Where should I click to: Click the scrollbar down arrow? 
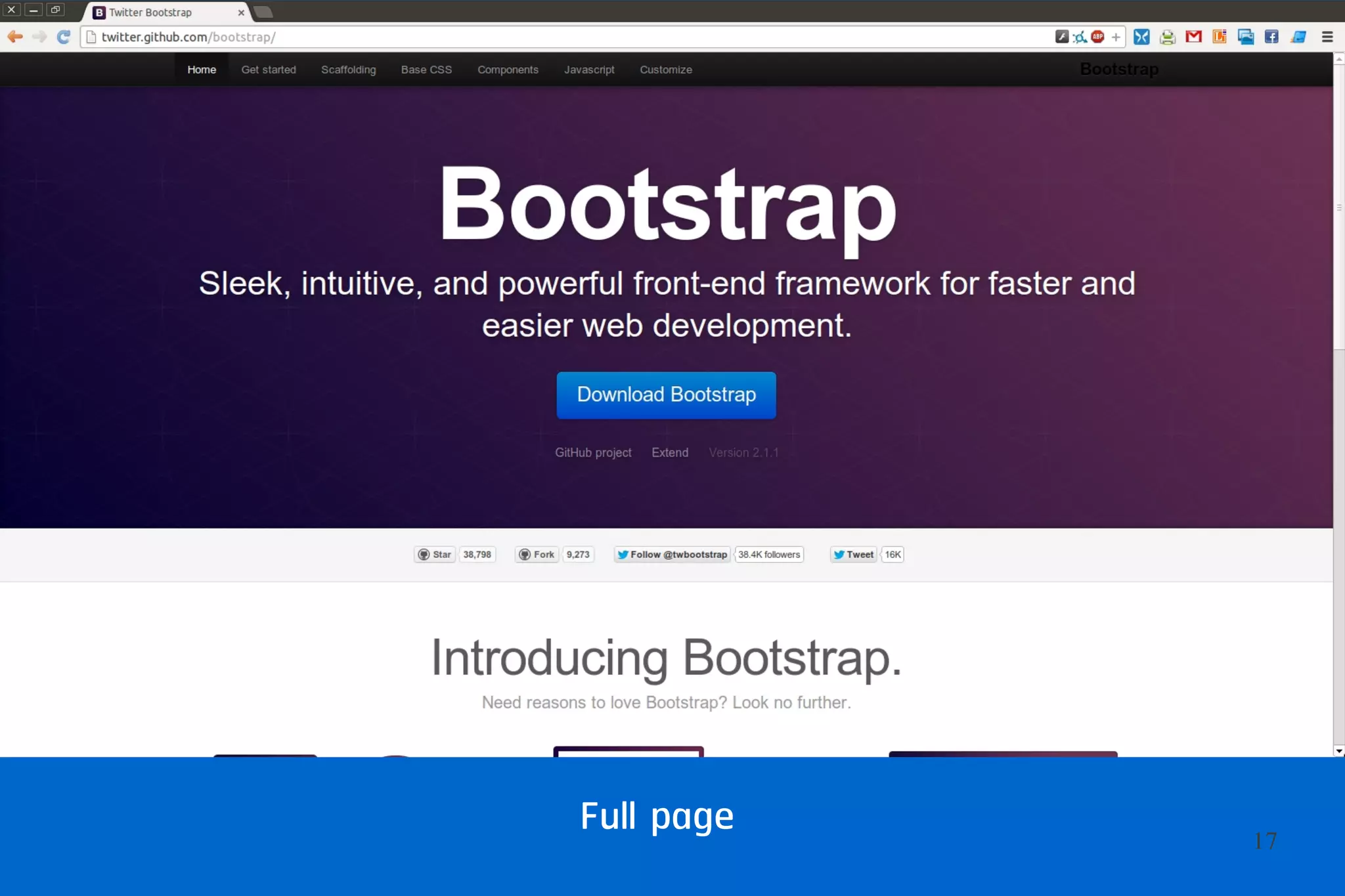(1338, 751)
